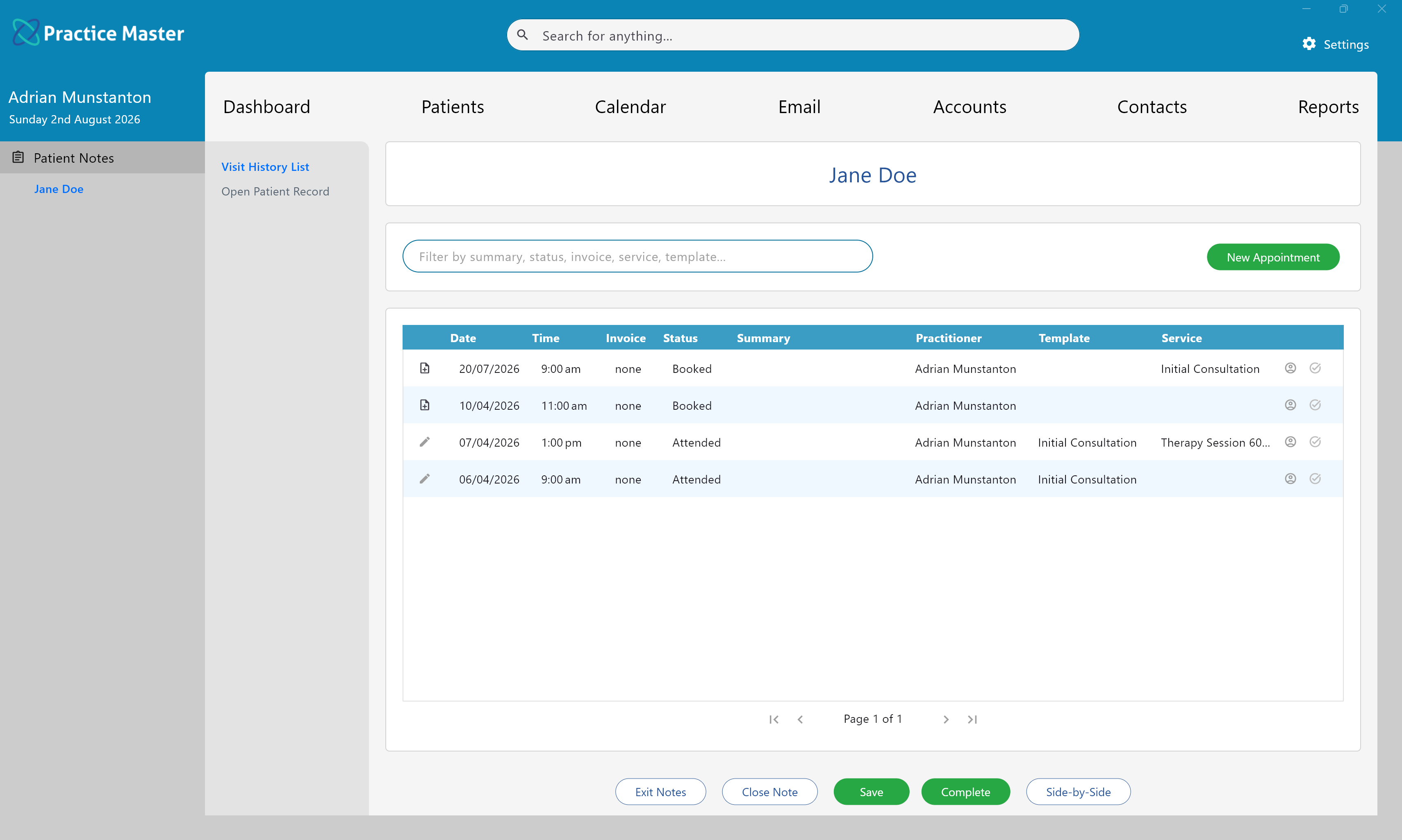Image resolution: width=1402 pixels, height=840 pixels.
Task: Click the Jane Doe patient title
Action: [x=873, y=175]
